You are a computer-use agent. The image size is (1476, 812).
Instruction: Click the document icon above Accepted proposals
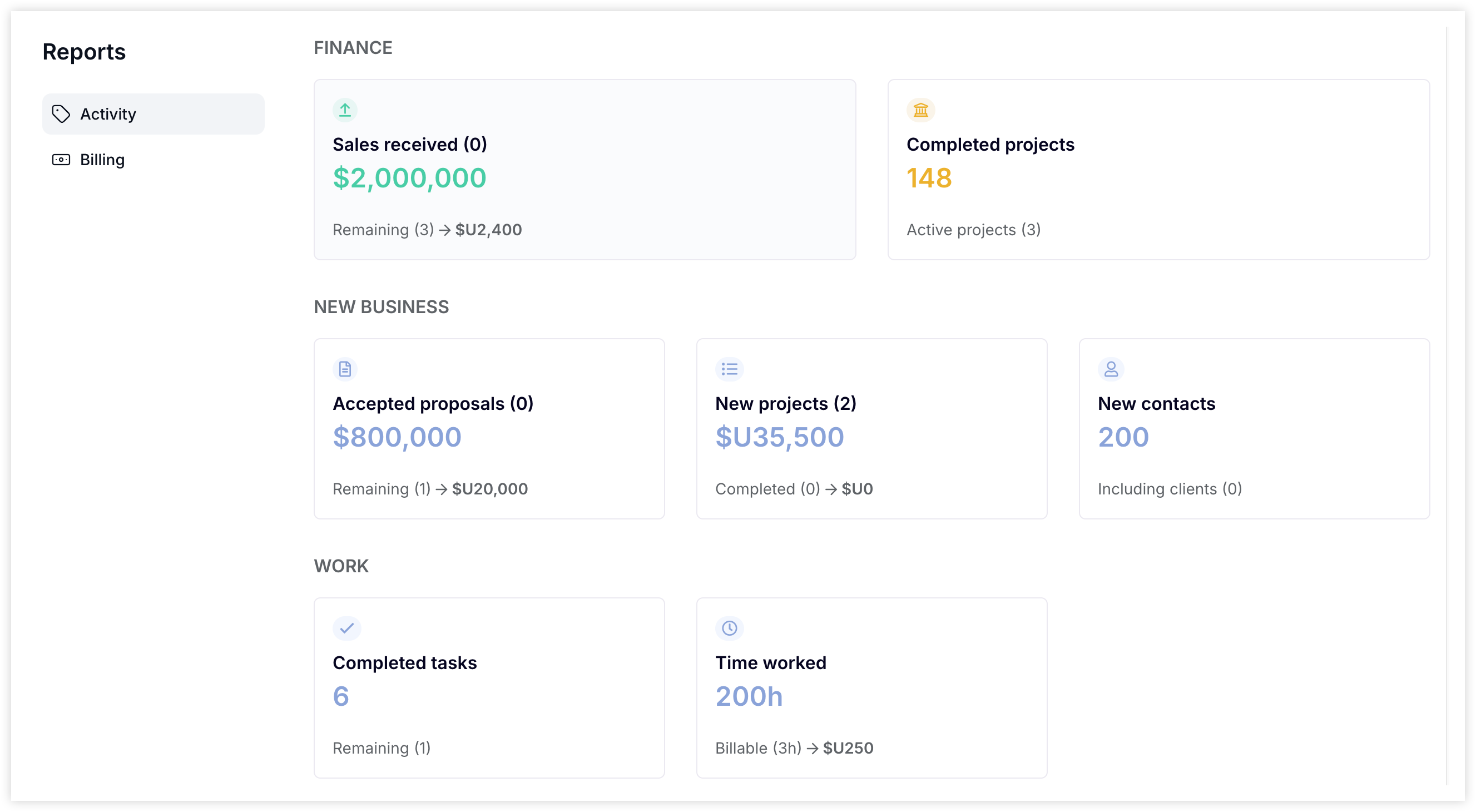pyautogui.click(x=345, y=369)
